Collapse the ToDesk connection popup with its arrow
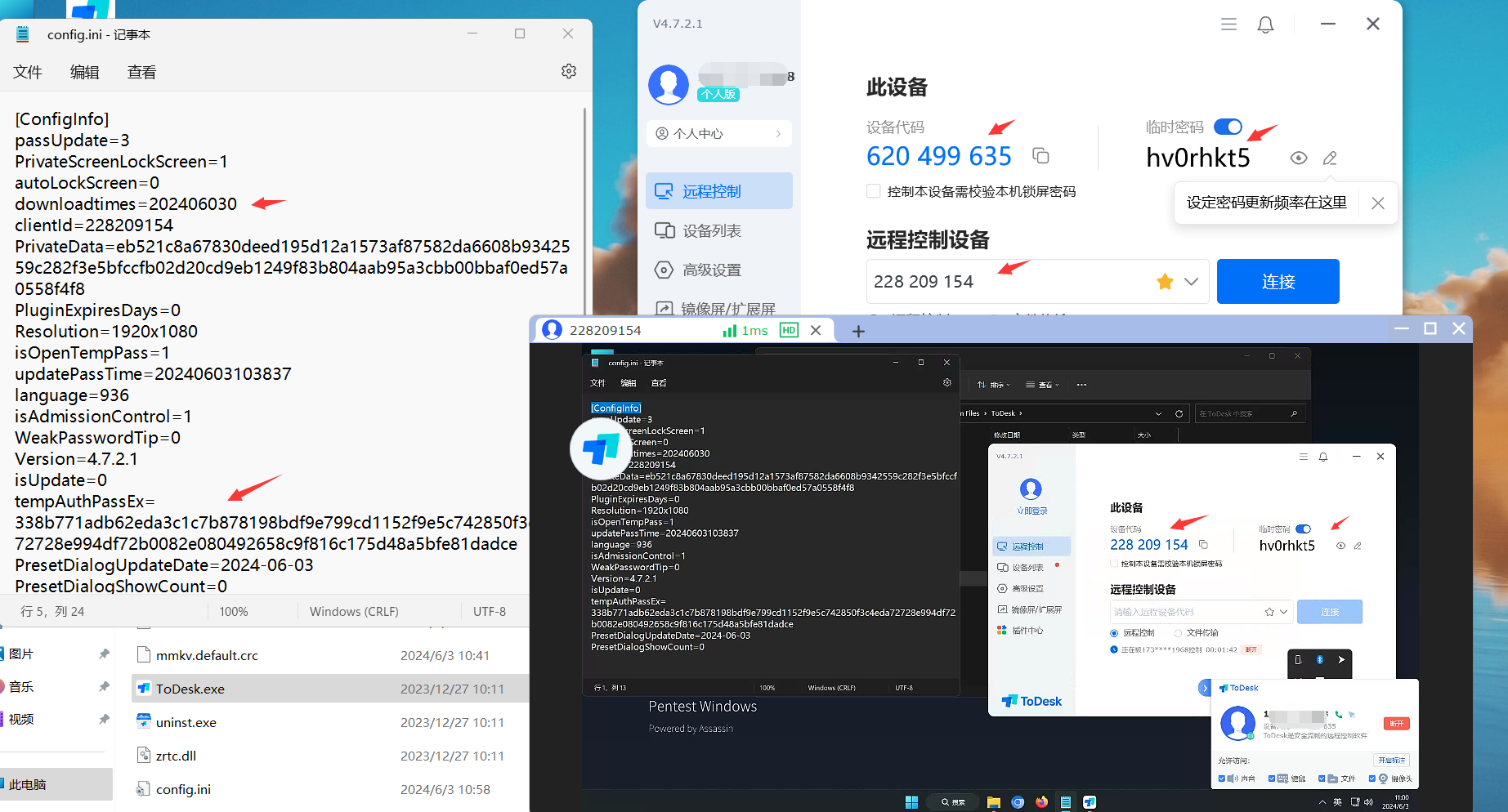 [x=1205, y=688]
